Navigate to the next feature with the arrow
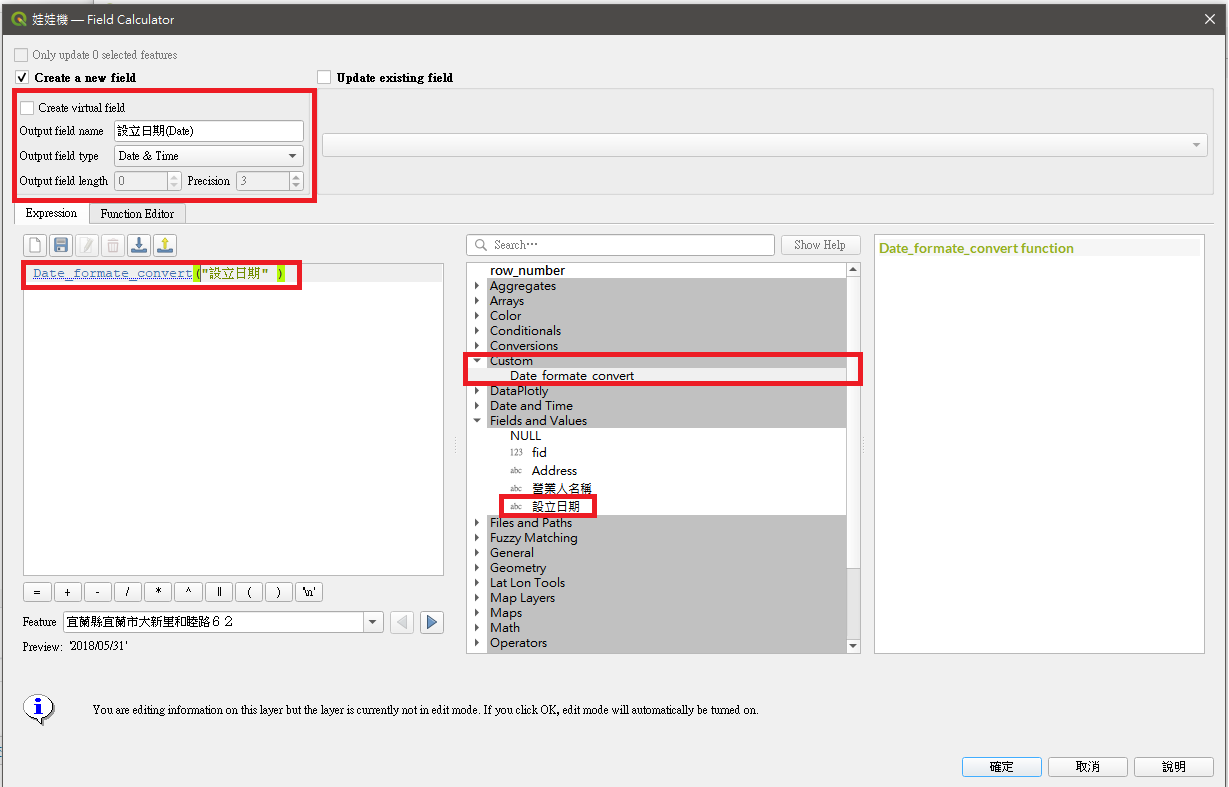The height and width of the screenshot is (787, 1229). (x=431, y=622)
